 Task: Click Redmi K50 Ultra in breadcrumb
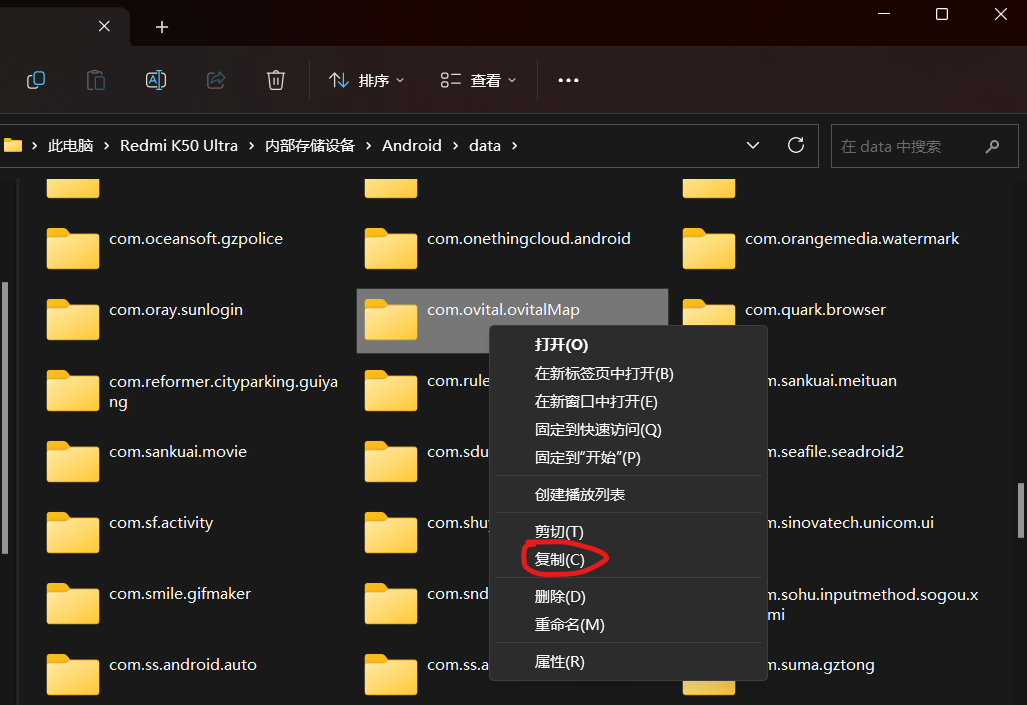179,145
